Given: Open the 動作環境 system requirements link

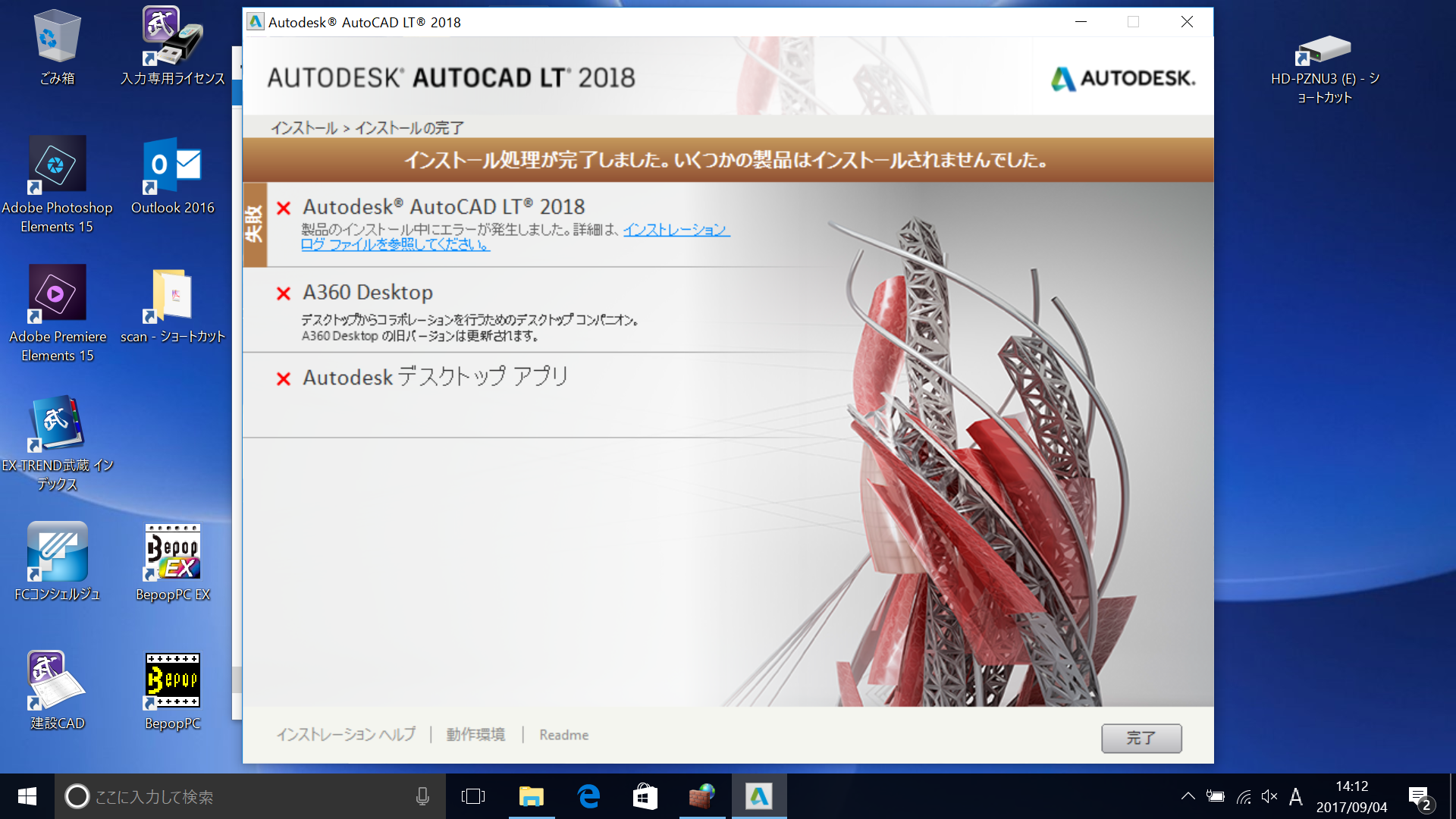Looking at the screenshot, I should (475, 734).
